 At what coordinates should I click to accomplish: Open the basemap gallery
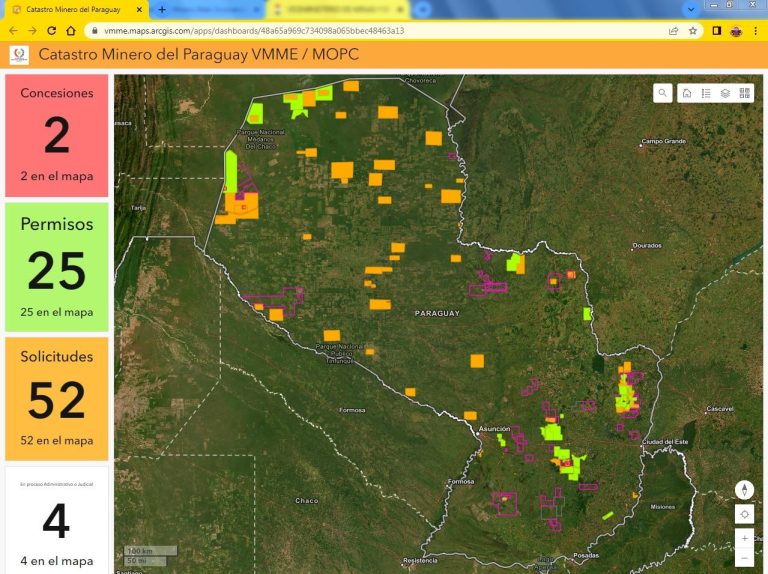coord(744,93)
